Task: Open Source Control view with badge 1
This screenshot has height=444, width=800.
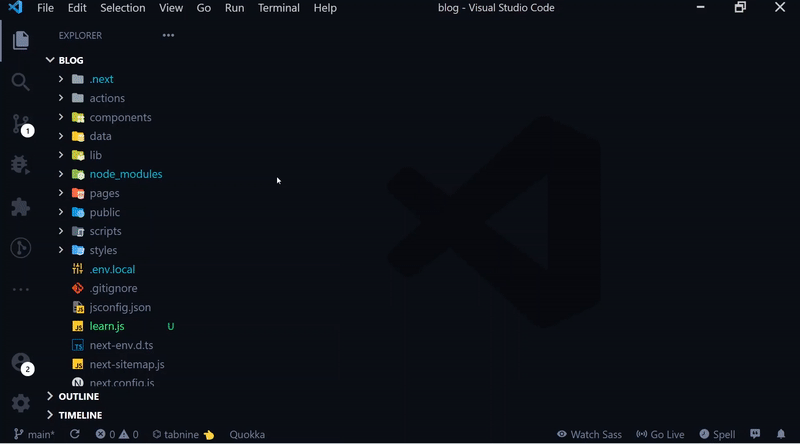Action: 21,125
